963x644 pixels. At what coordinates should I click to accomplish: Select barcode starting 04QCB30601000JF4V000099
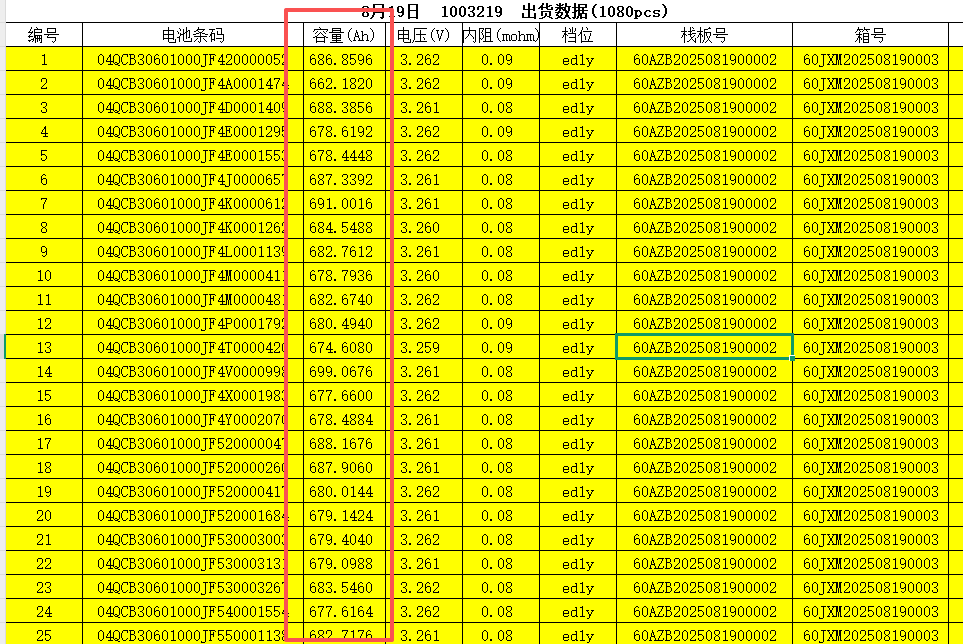click(193, 371)
